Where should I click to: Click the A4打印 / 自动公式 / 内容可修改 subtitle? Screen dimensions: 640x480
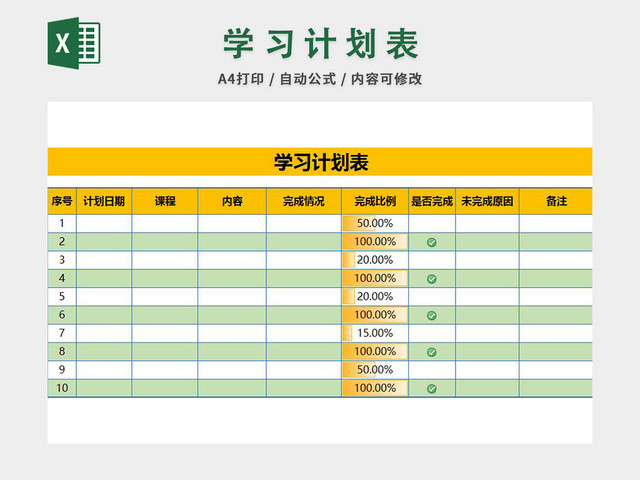pyautogui.click(x=320, y=79)
